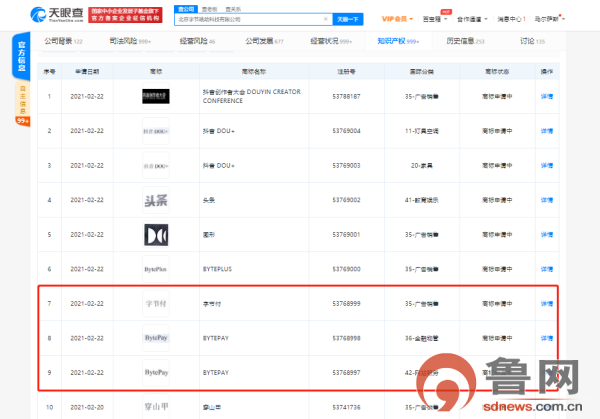Open the 合作通道 dropdown

[472, 19]
